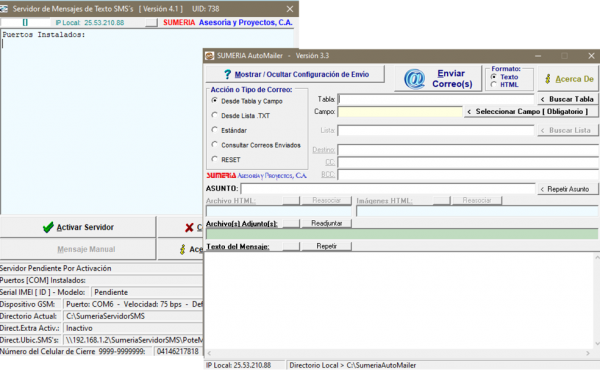This screenshot has height=370, width=600.
Task: Click Repetir next to Texto del Mensaje
Action: pos(326,246)
